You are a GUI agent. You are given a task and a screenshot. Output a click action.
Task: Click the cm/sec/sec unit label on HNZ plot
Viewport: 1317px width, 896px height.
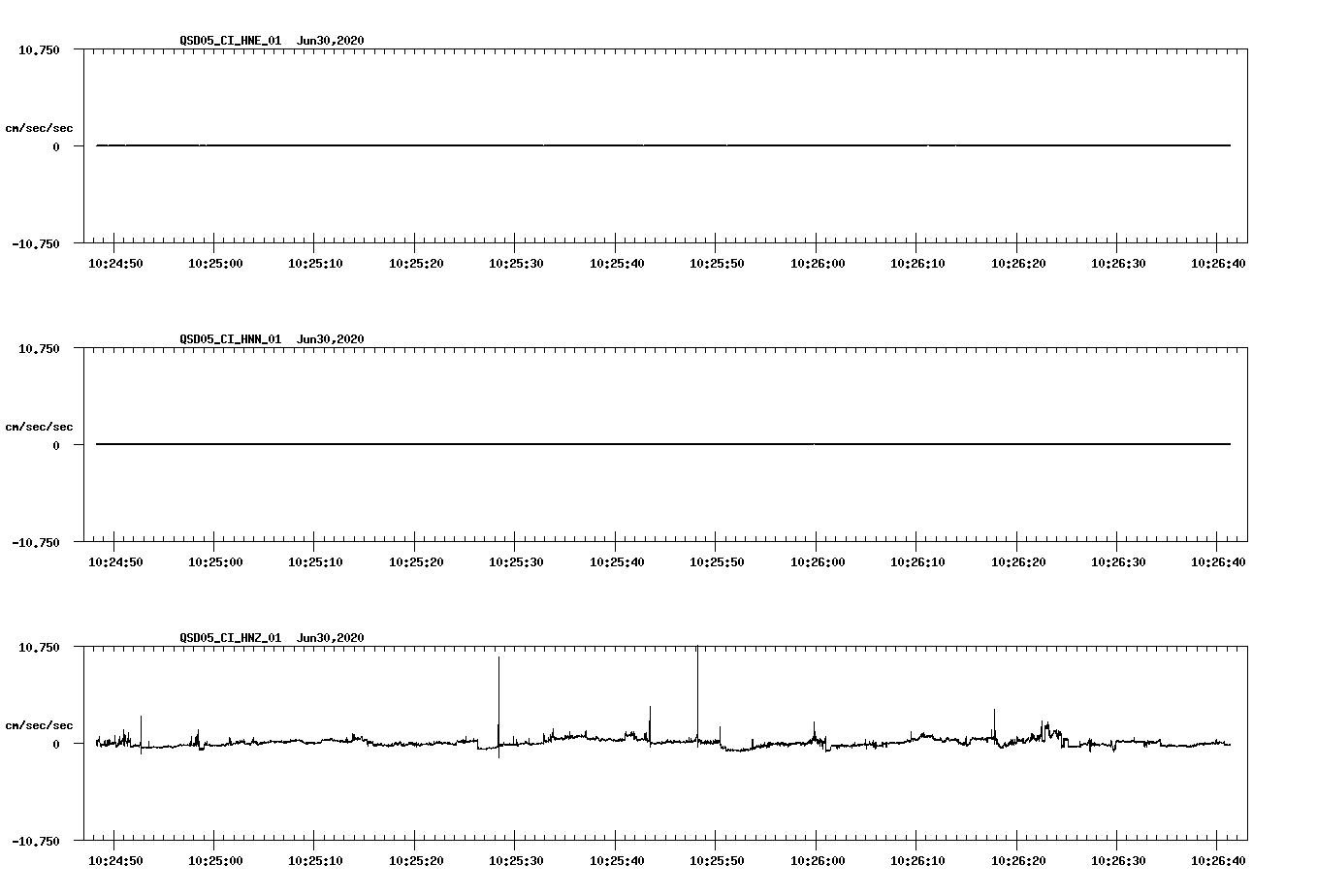click(39, 725)
